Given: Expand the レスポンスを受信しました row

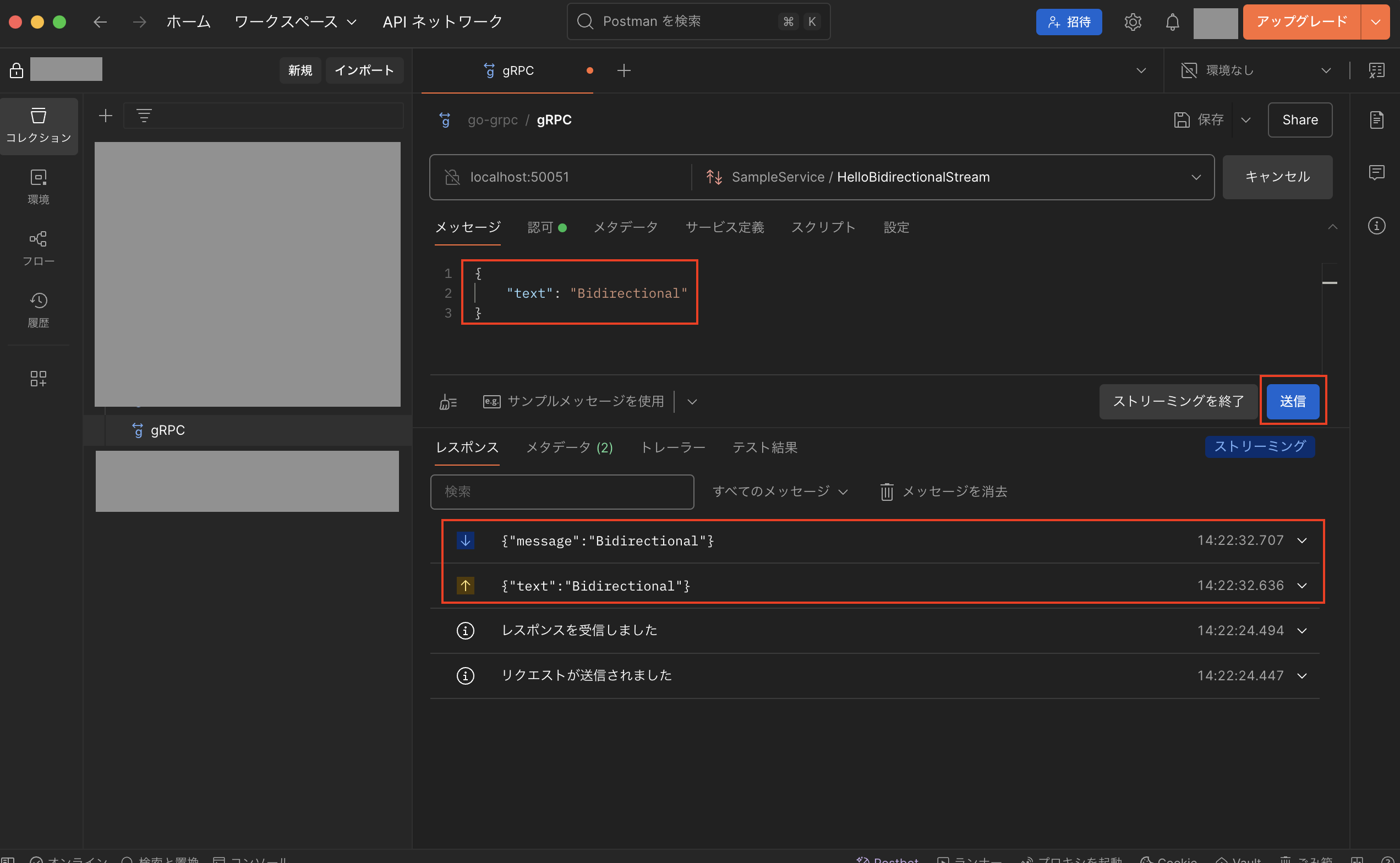Looking at the screenshot, I should tap(1302, 630).
